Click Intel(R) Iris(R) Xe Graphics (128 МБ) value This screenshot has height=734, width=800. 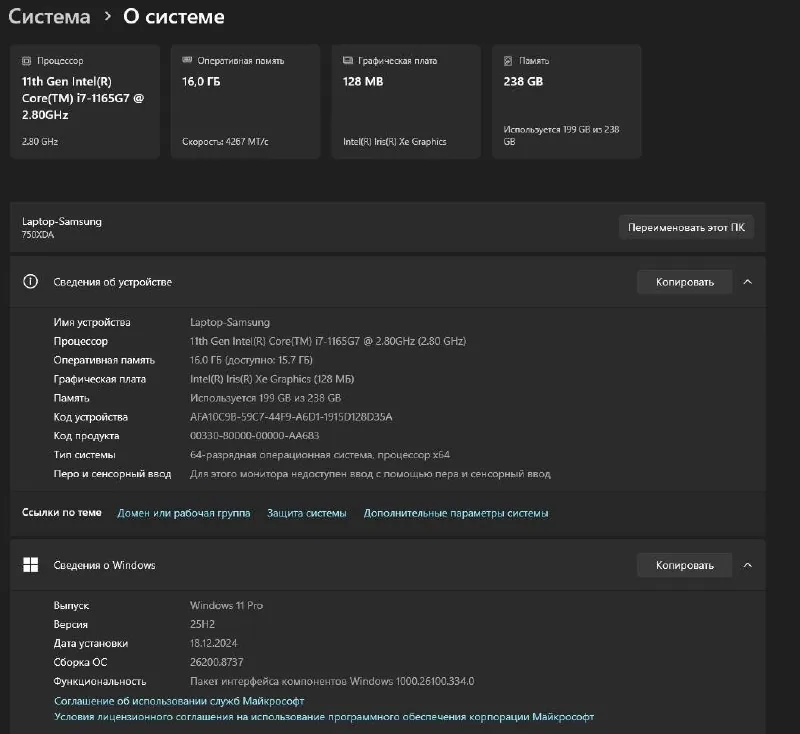point(272,379)
